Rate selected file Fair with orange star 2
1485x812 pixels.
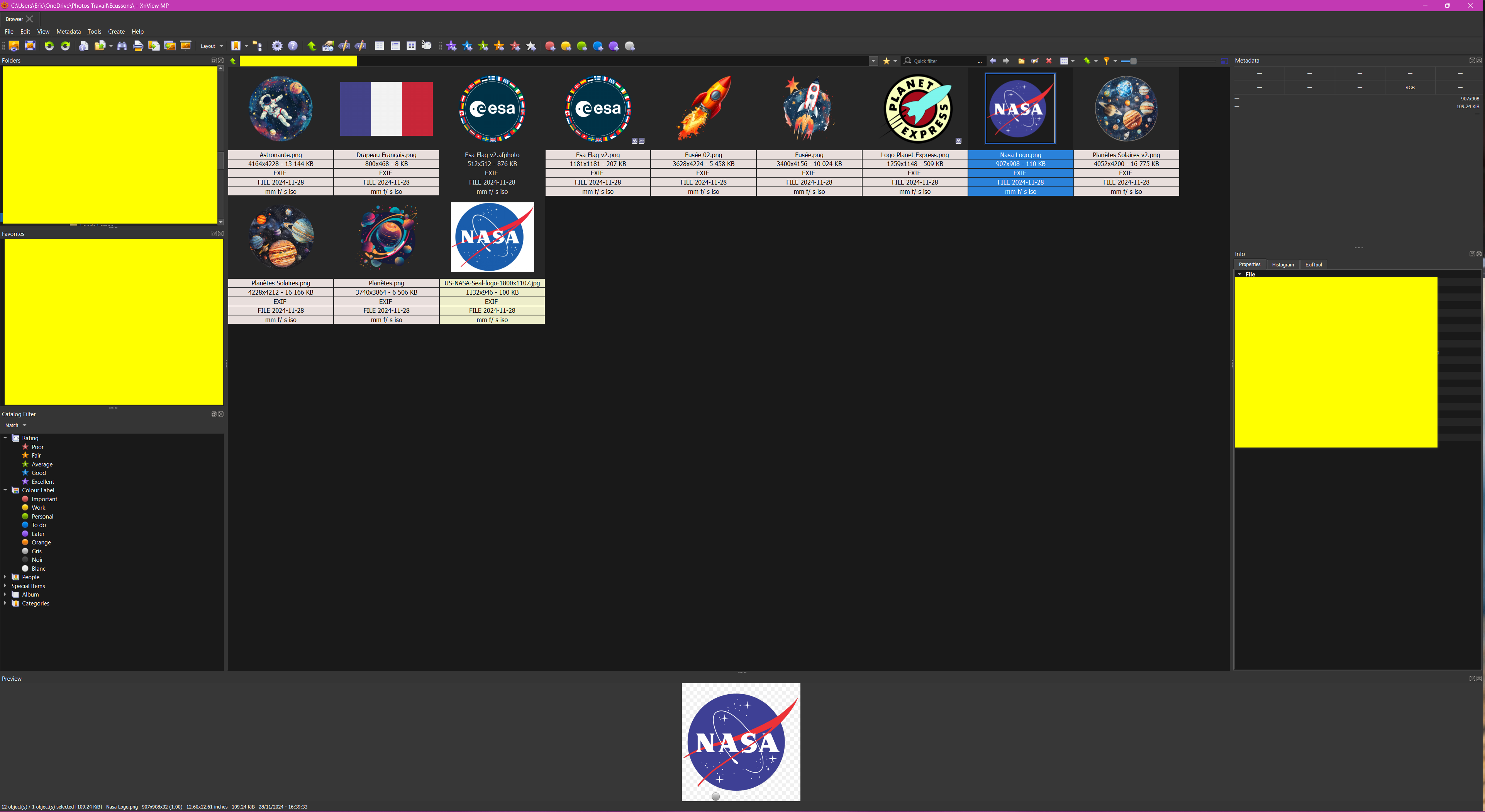coord(499,46)
